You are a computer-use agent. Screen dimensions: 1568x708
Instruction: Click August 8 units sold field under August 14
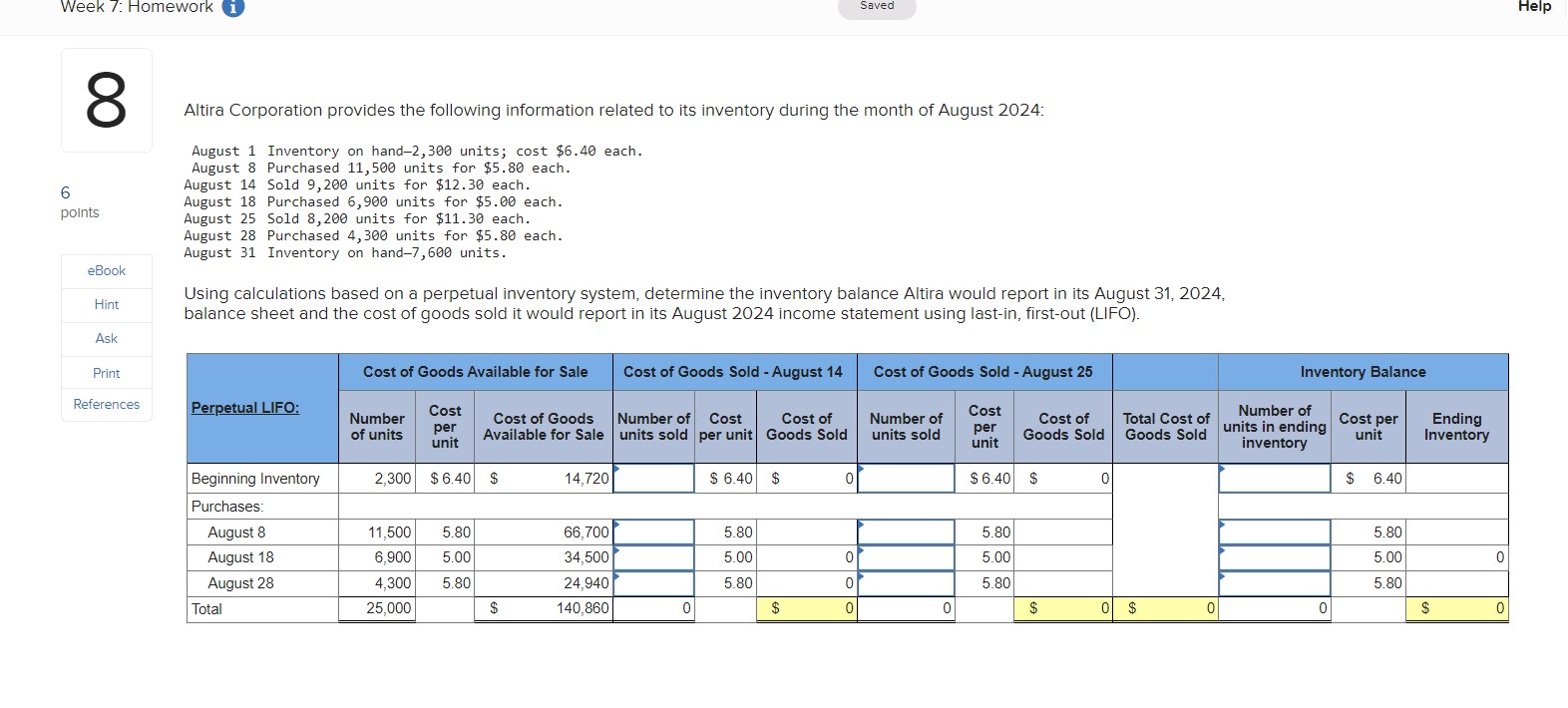(x=653, y=532)
